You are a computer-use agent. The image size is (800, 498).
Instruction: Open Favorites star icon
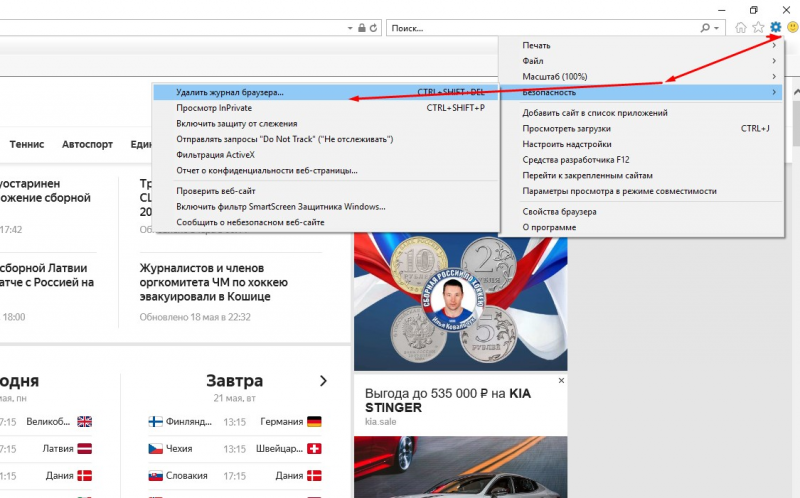tap(758, 28)
